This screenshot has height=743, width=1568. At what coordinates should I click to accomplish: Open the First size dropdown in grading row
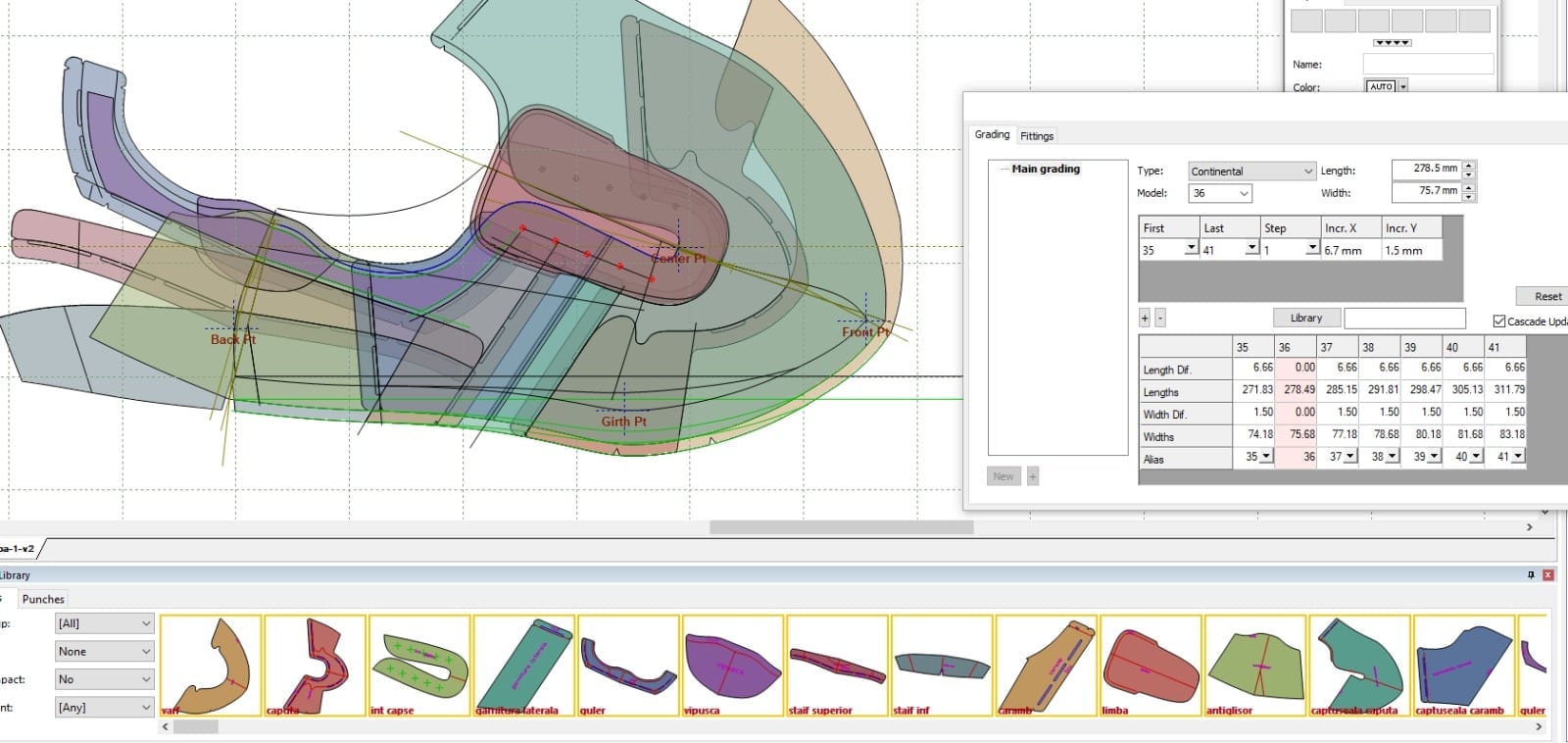(1191, 250)
